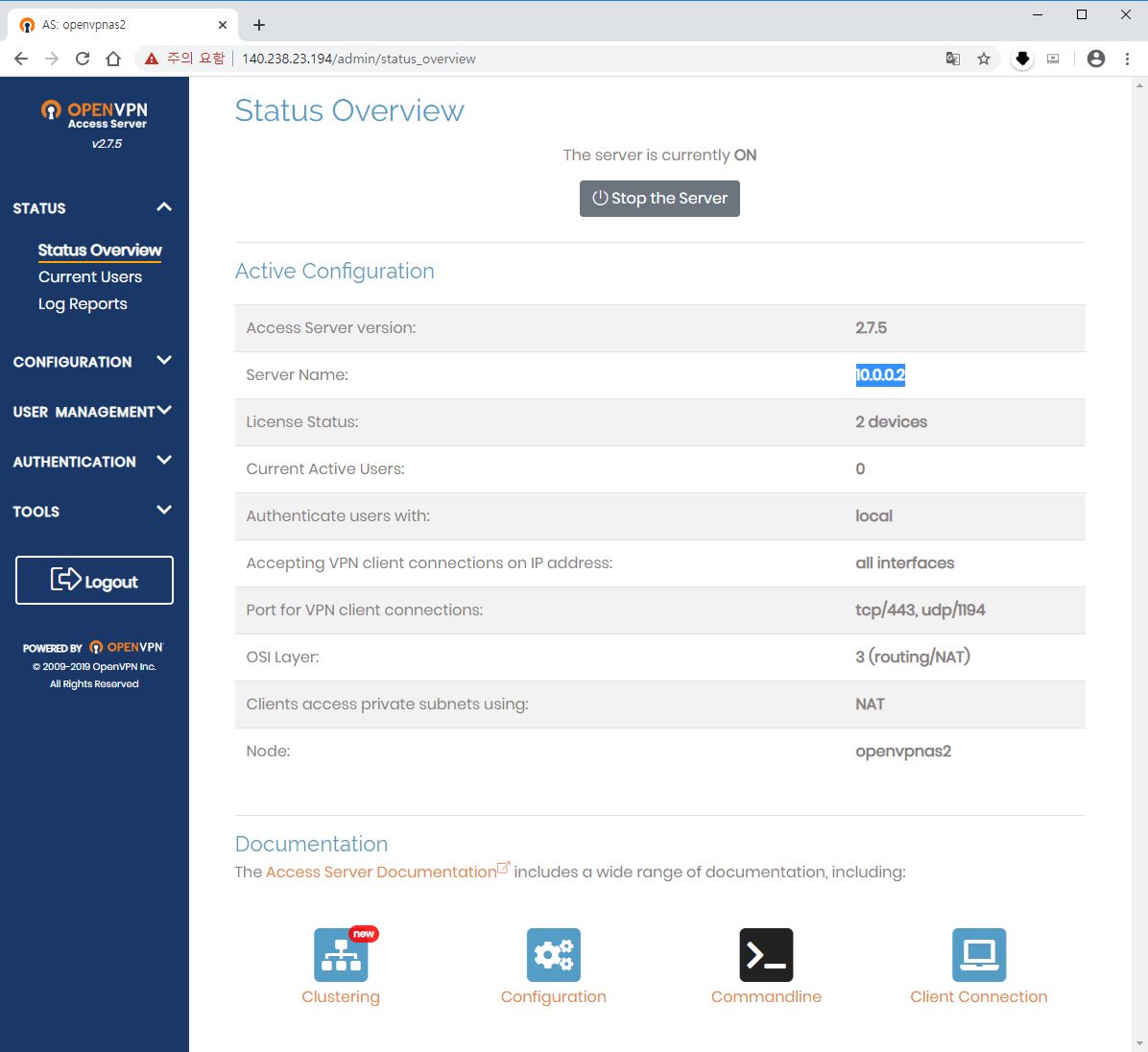The height and width of the screenshot is (1052, 1148).
Task: Click the Client Connection text link
Action: click(x=979, y=997)
